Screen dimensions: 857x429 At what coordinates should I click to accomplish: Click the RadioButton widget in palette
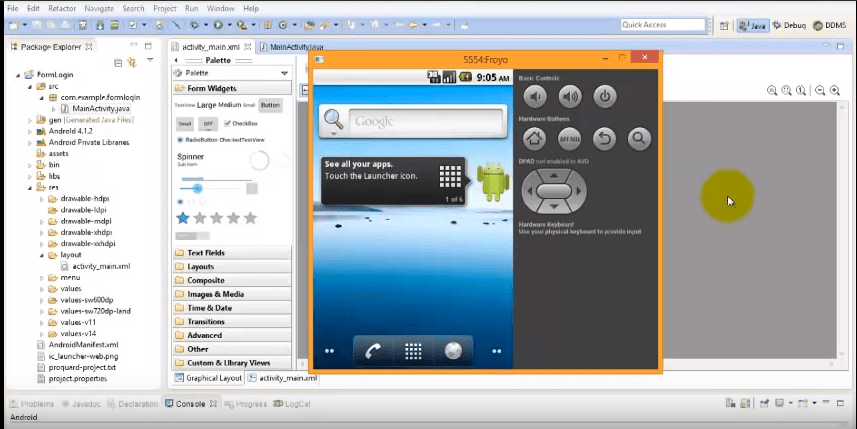point(198,140)
